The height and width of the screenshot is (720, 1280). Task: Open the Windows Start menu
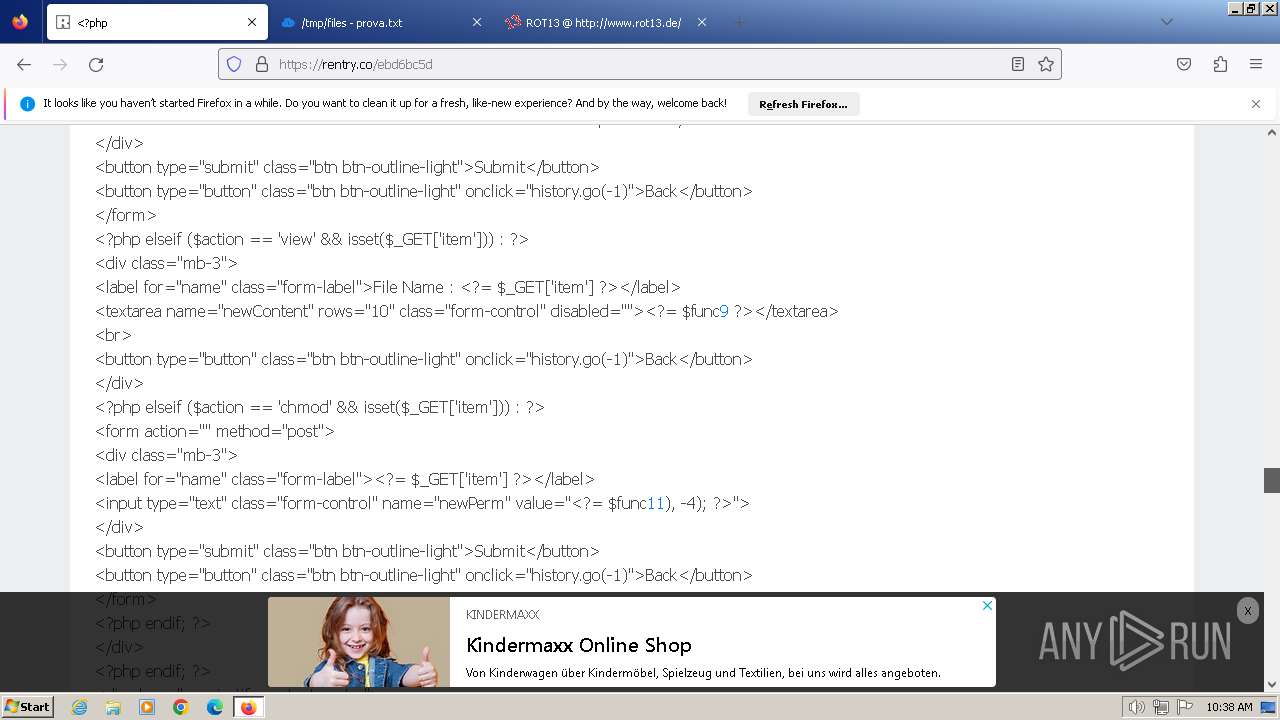pos(28,707)
